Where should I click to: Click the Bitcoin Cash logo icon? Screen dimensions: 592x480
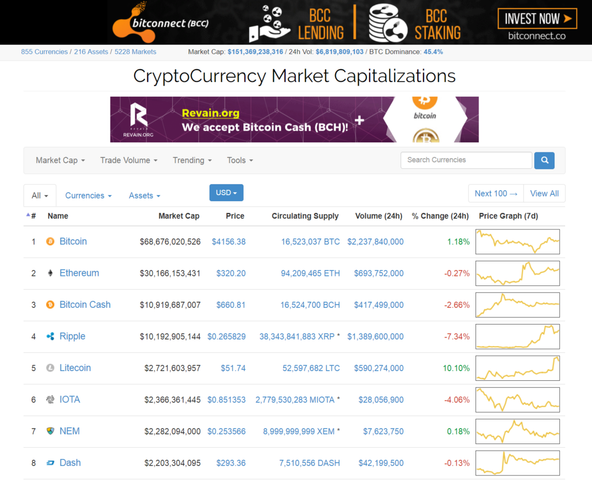point(50,305)
